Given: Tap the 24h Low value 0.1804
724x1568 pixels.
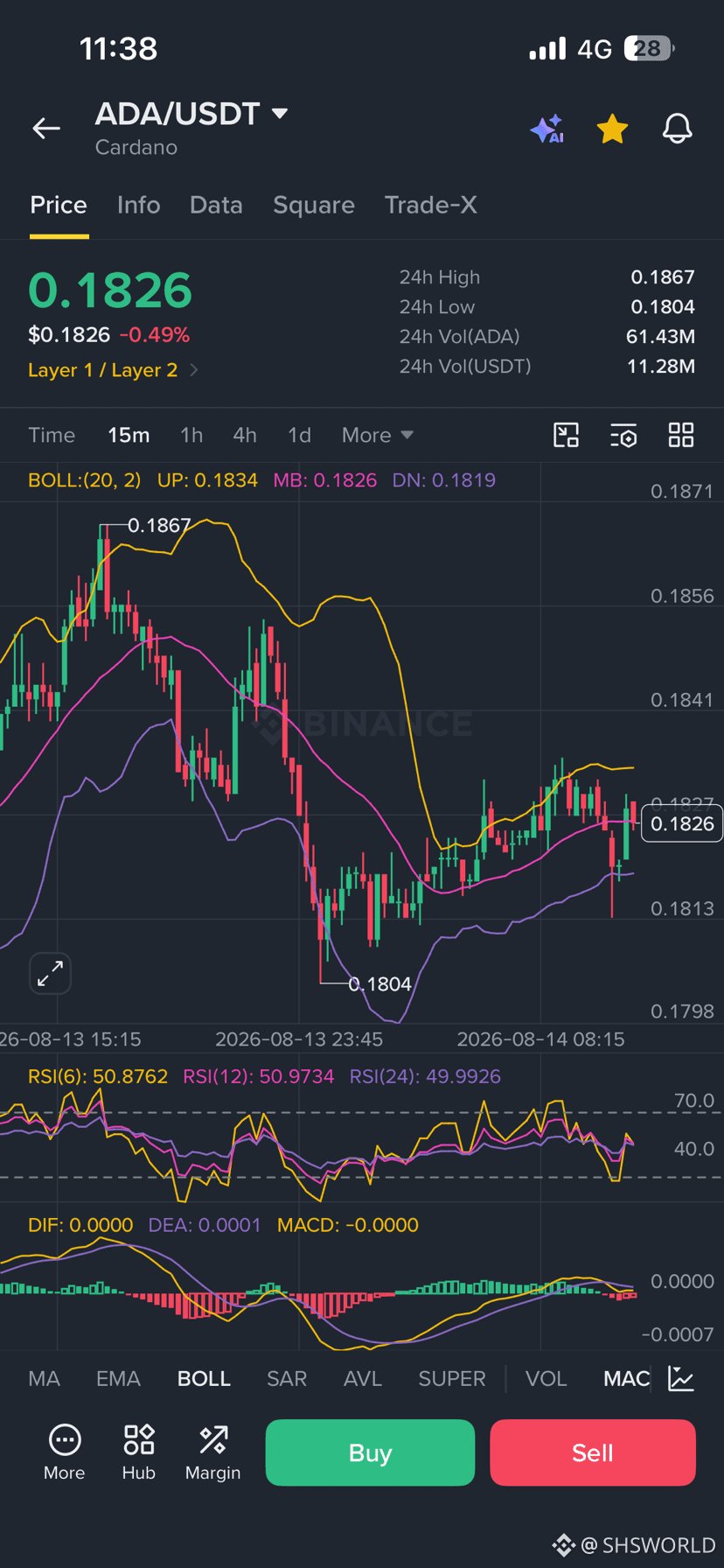Looking at the screenshot, I should [663, 307].
